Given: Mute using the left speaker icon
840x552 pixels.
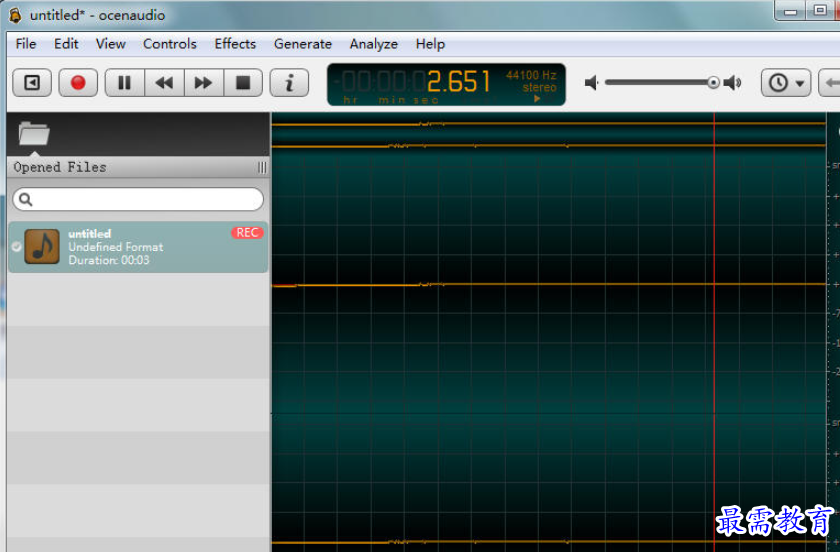Looking at the screenshot, I should (x=591, y=83).
